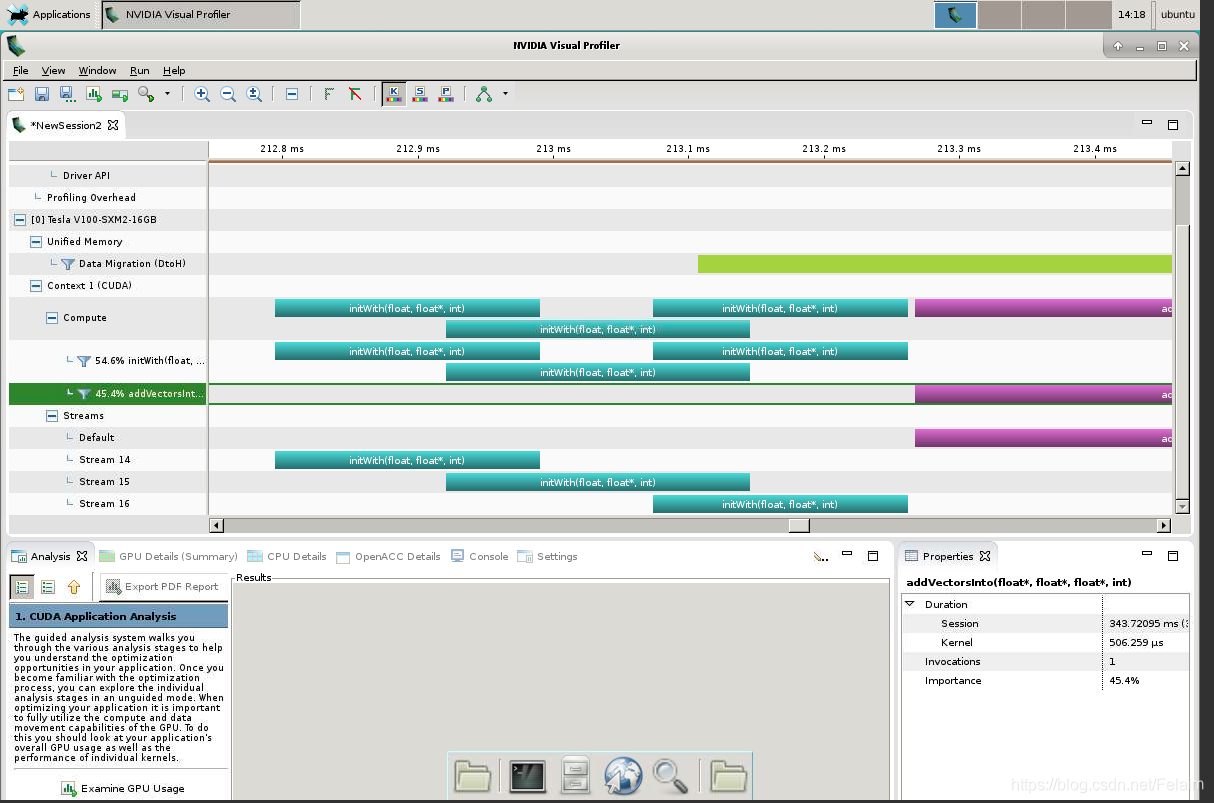Collapse the Duration property group
1214x803 pixels.
tap(910, 605)
